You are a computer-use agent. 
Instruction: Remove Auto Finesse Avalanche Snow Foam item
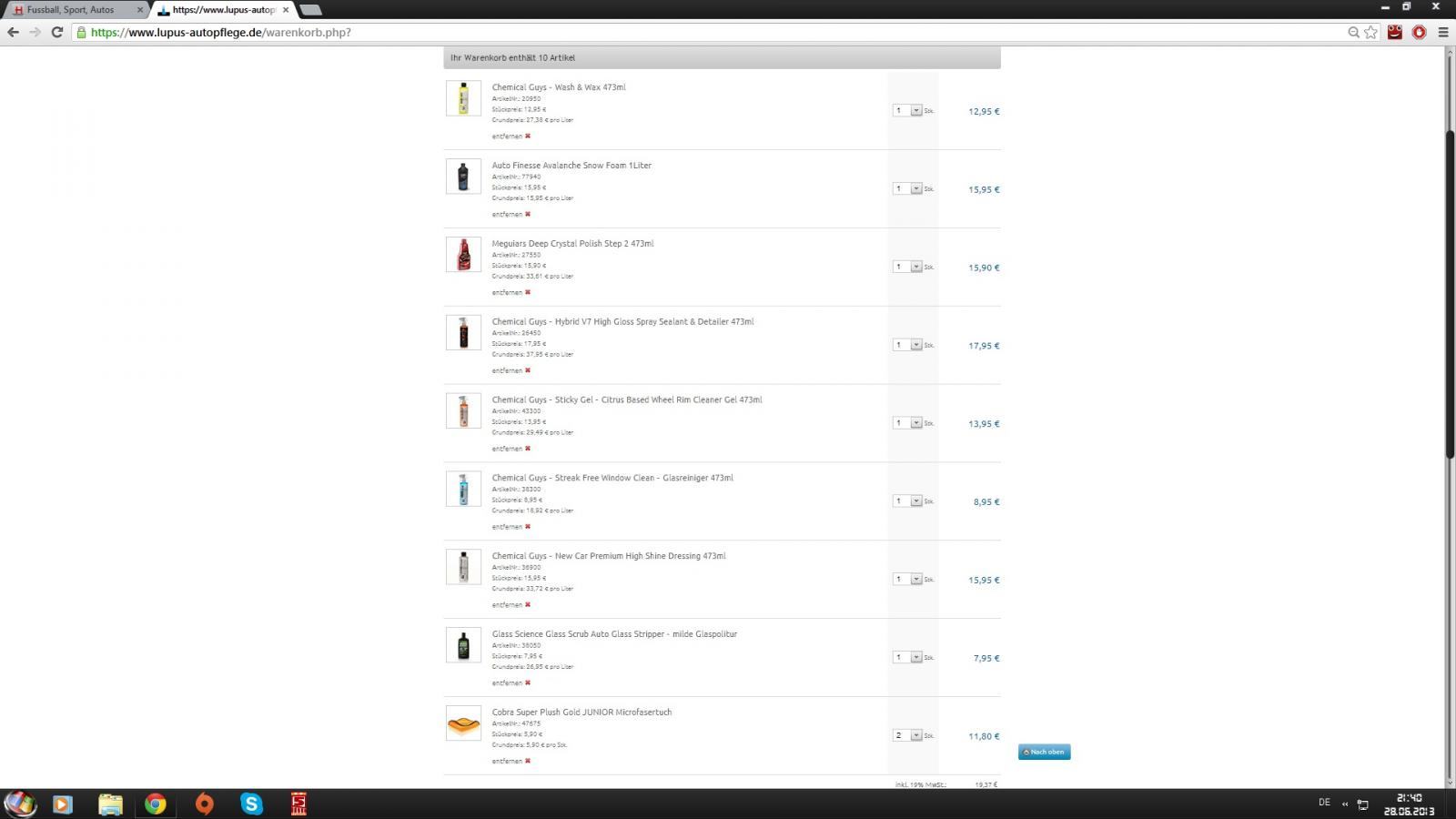coord(511,215)
